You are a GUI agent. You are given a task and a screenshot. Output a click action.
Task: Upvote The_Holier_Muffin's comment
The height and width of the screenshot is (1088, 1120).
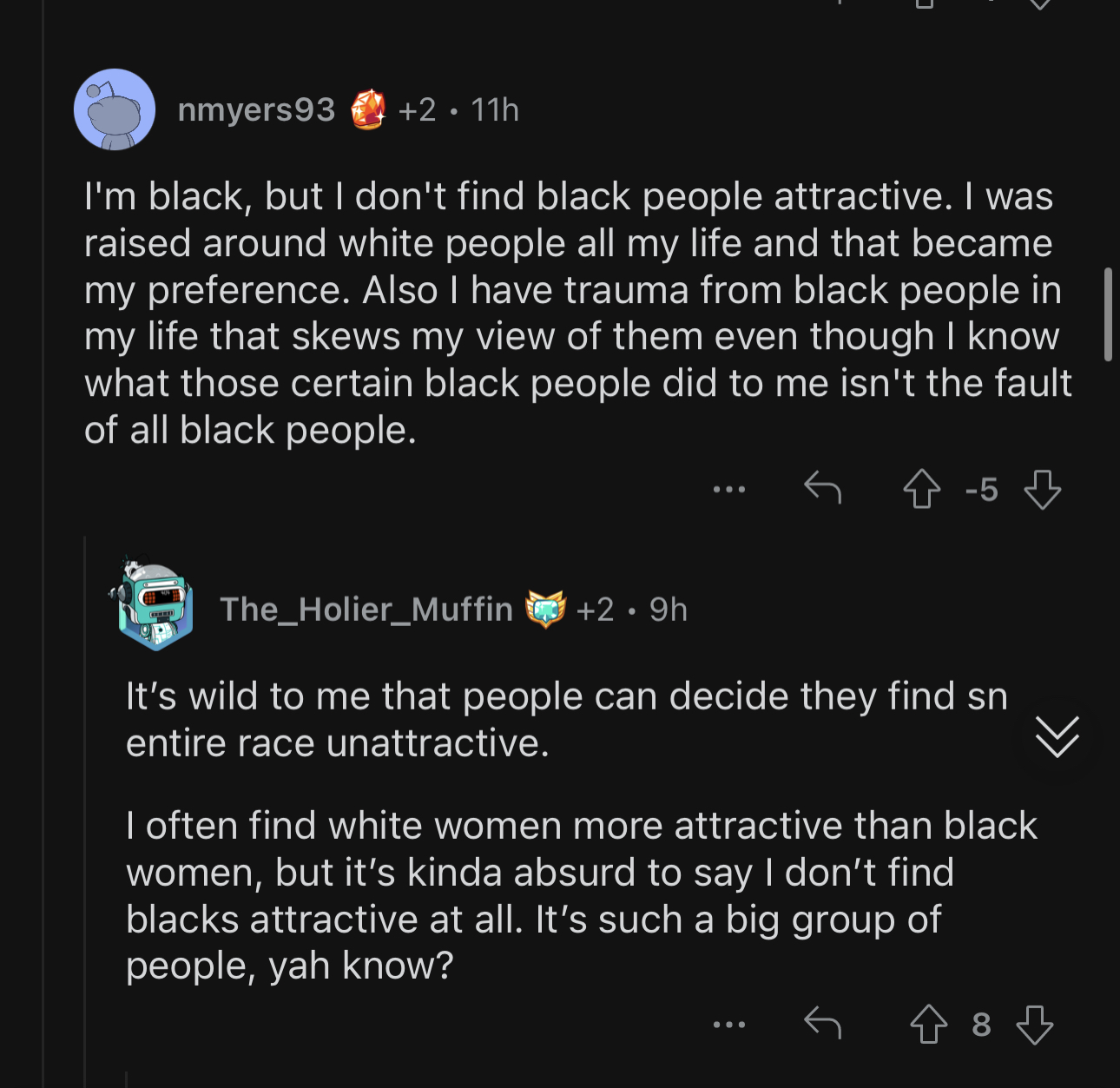[928, 1024]
